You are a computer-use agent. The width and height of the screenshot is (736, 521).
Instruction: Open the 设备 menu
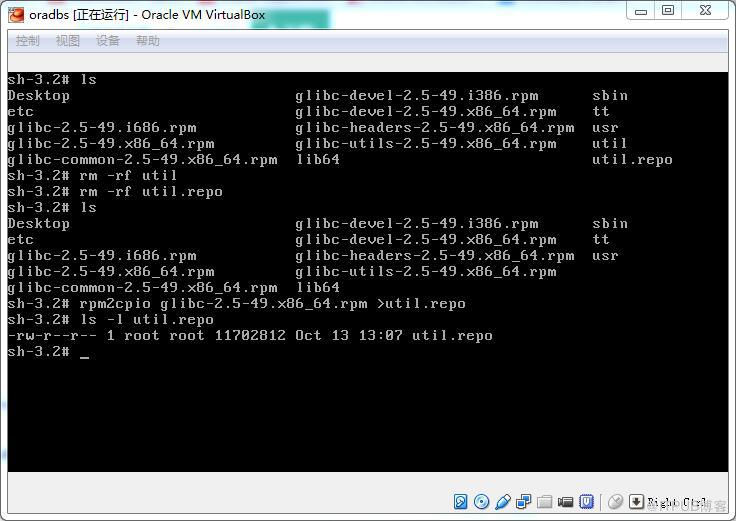point(107,41)
